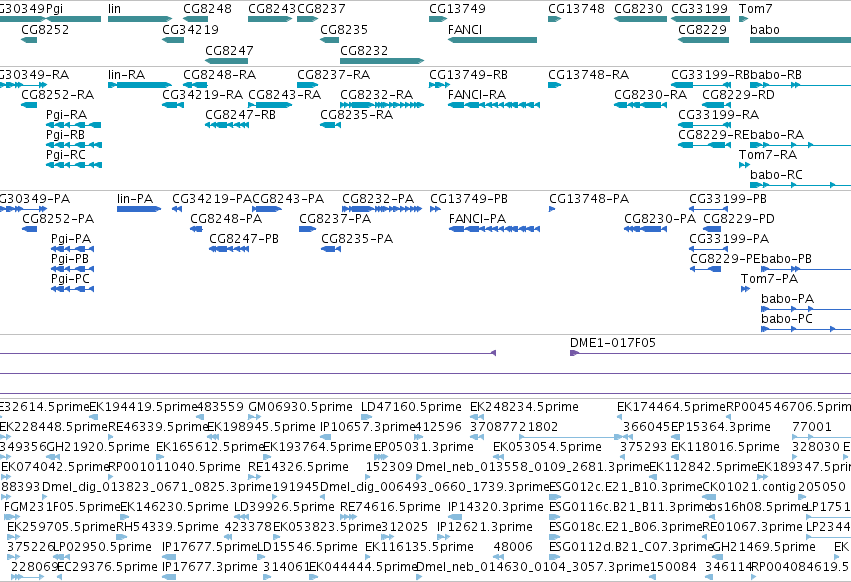Open the IP12621.3prime EST
The height and width of the screenshot is (582, 851).
click(443, 537)
